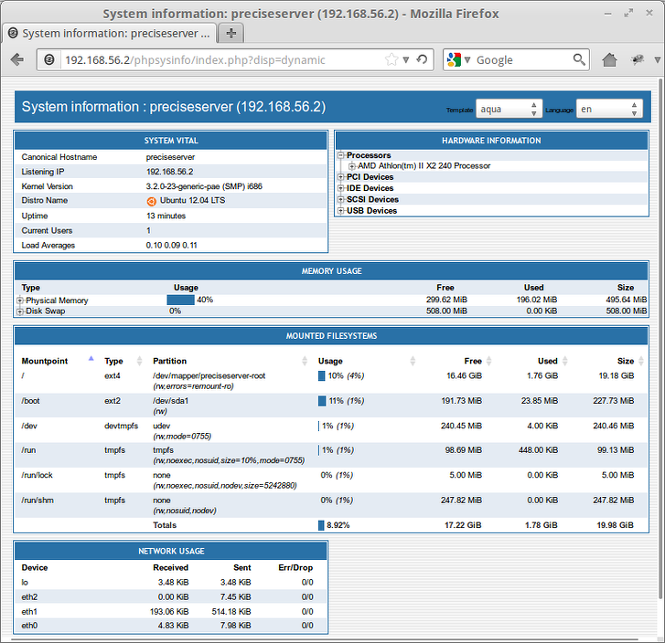Go to the Firefox home page icon
The width and height of the screenshot is (665, 643).
pos(609,60)
